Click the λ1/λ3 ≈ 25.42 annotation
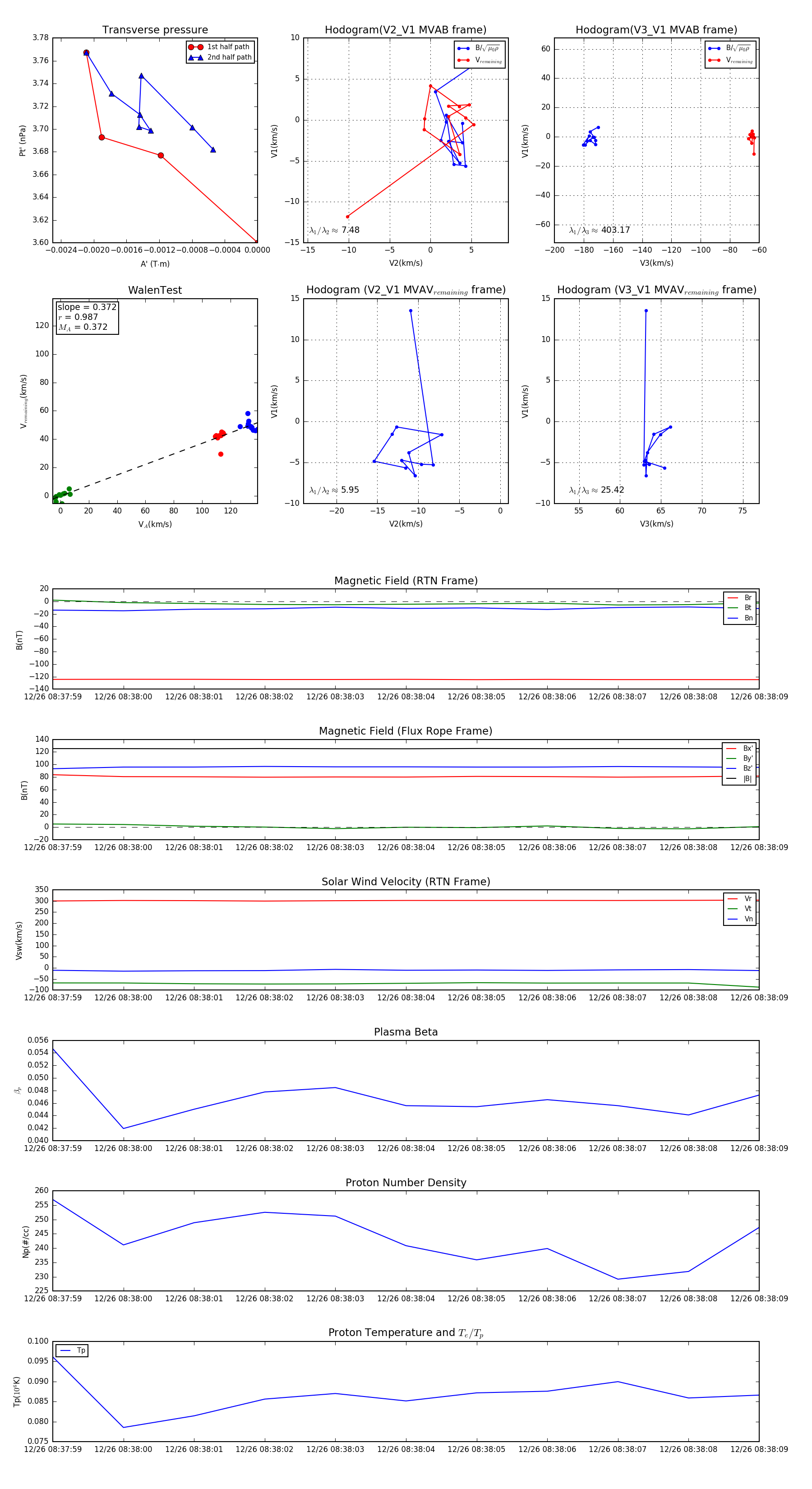Screen dimensions: 812x1489 (x=596, y=490)
